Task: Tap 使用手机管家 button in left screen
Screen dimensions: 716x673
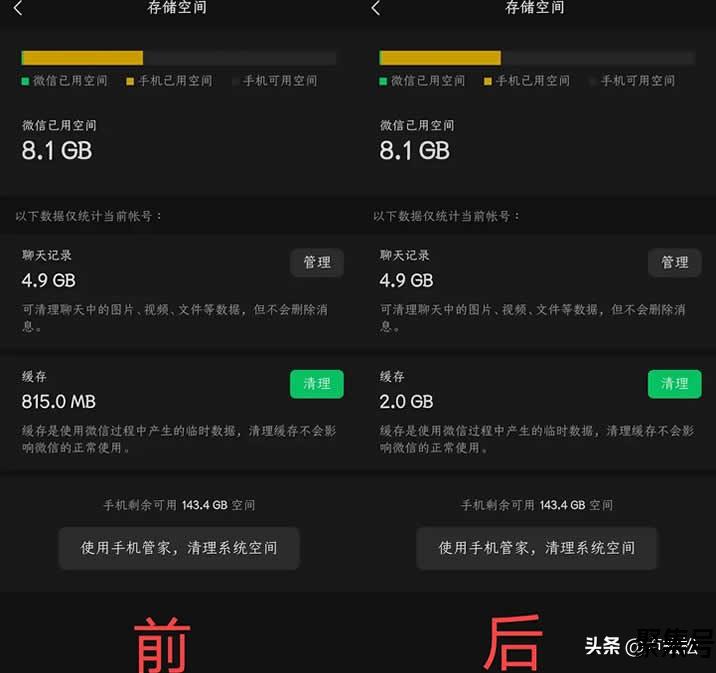Action: 179,548
